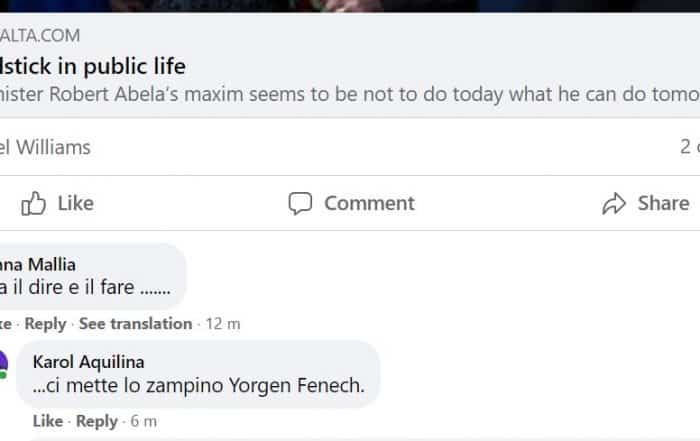
Task: Open the comments count on the post
Action: click(x=688, y=147)
